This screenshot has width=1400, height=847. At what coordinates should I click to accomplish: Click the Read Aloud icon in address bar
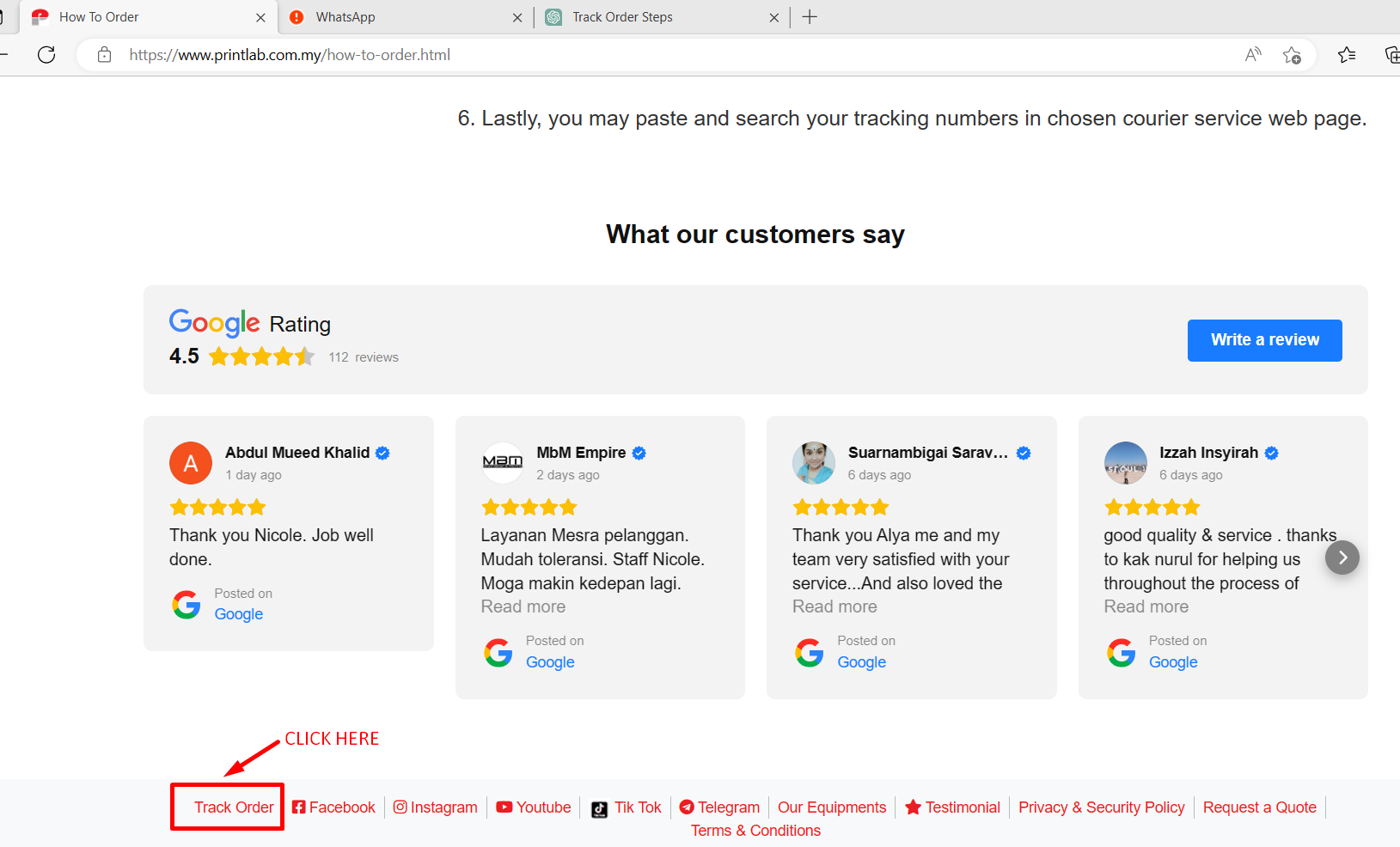point(1253,55)
